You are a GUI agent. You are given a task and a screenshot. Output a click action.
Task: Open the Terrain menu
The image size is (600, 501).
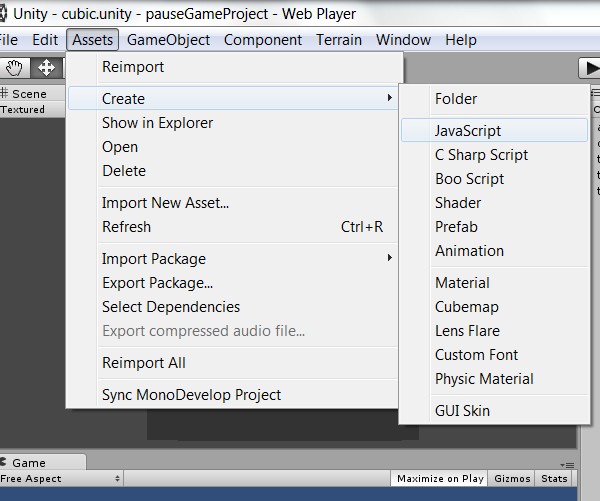point(339,40)
